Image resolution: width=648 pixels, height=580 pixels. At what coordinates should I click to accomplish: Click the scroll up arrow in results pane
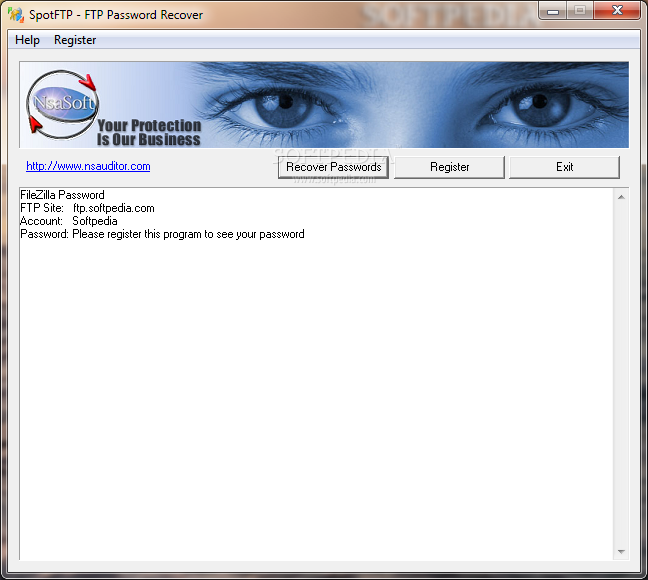click(621, 197)
